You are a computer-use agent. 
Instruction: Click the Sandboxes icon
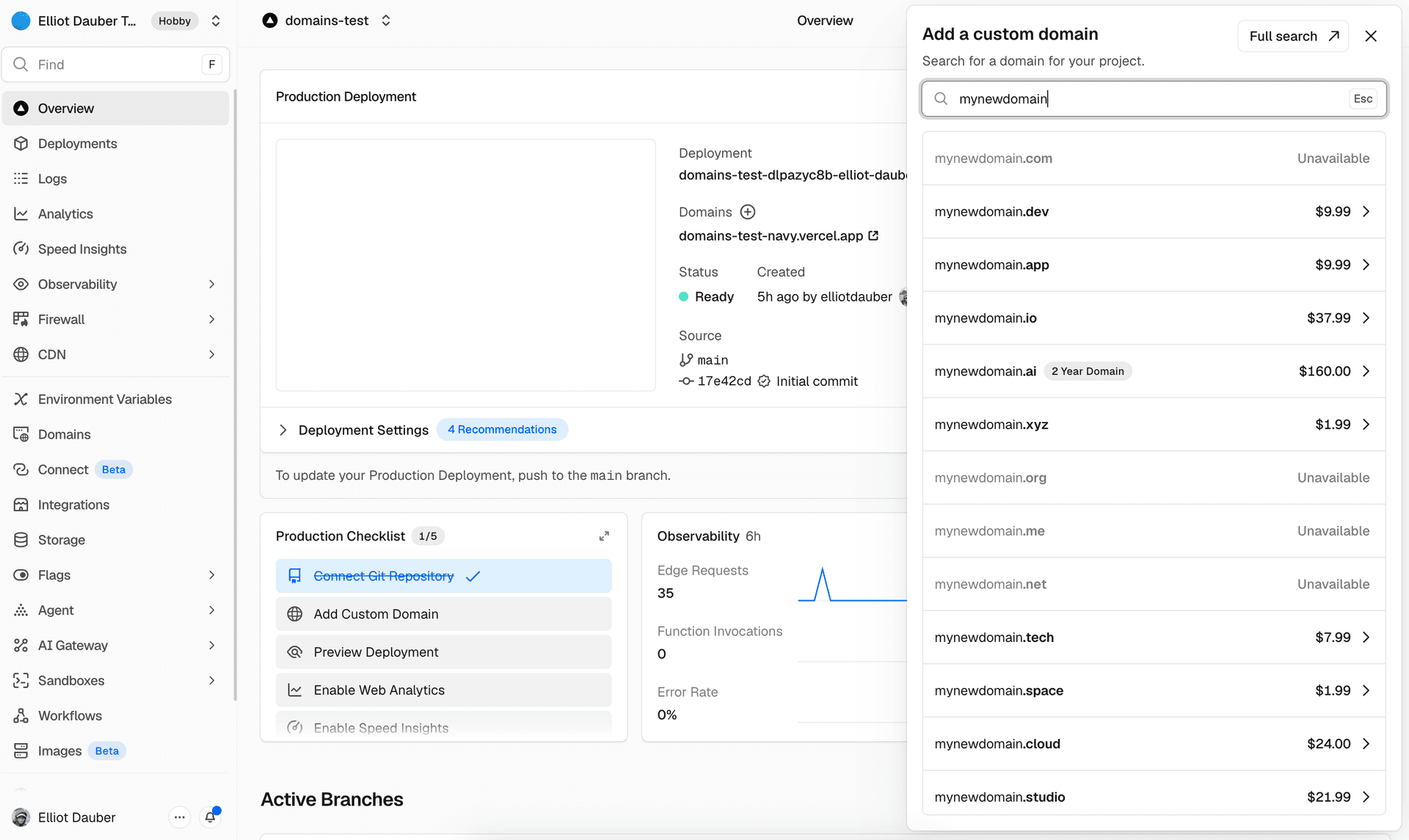coord(21,682)
